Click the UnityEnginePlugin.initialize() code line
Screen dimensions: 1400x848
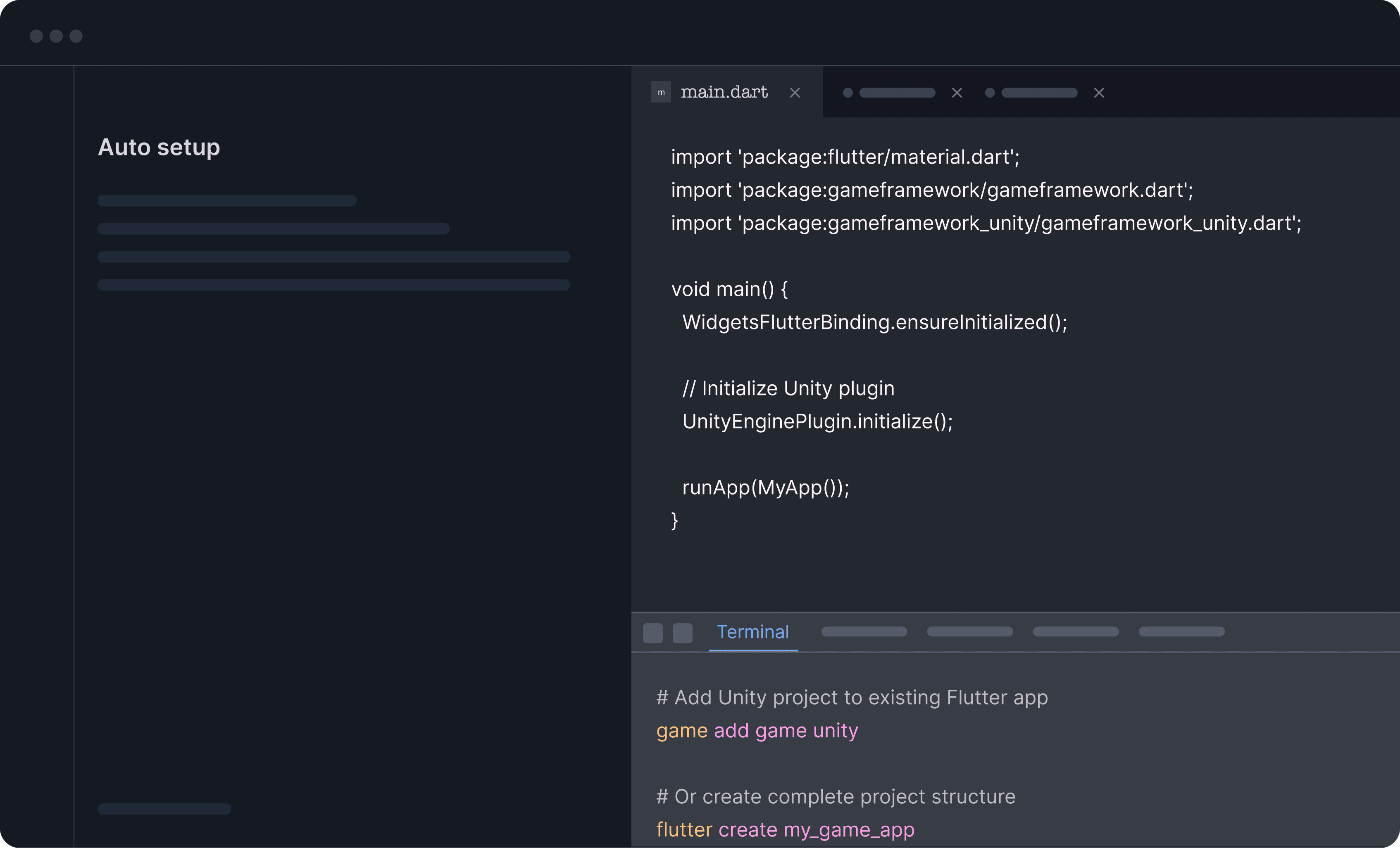817,421
